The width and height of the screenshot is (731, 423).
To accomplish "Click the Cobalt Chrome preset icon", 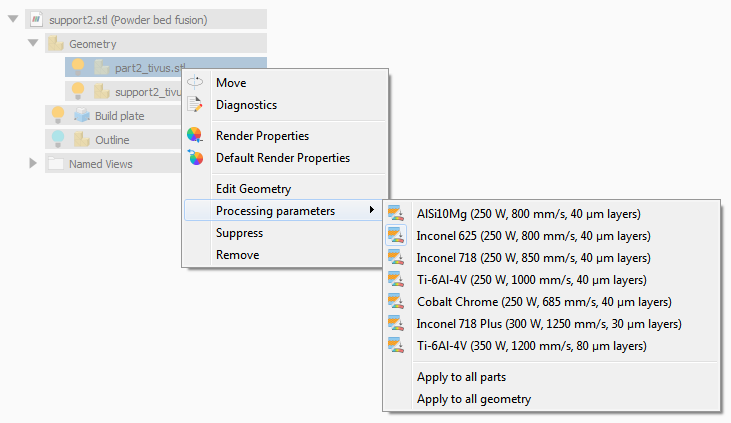I will [396, 302].
